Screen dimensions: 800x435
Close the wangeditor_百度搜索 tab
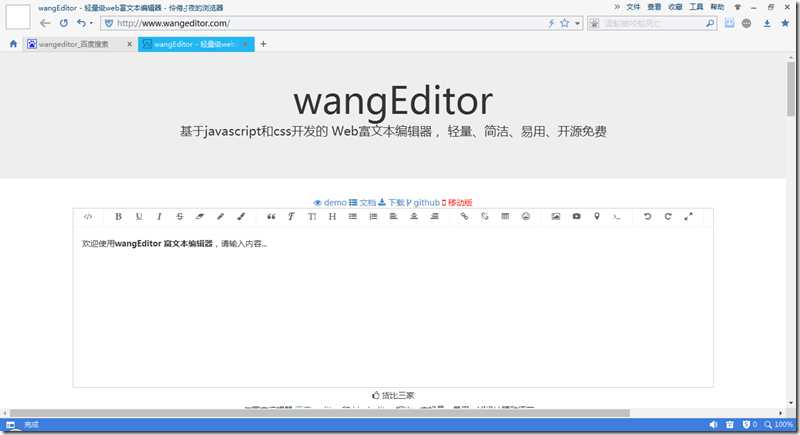(129, 44)
